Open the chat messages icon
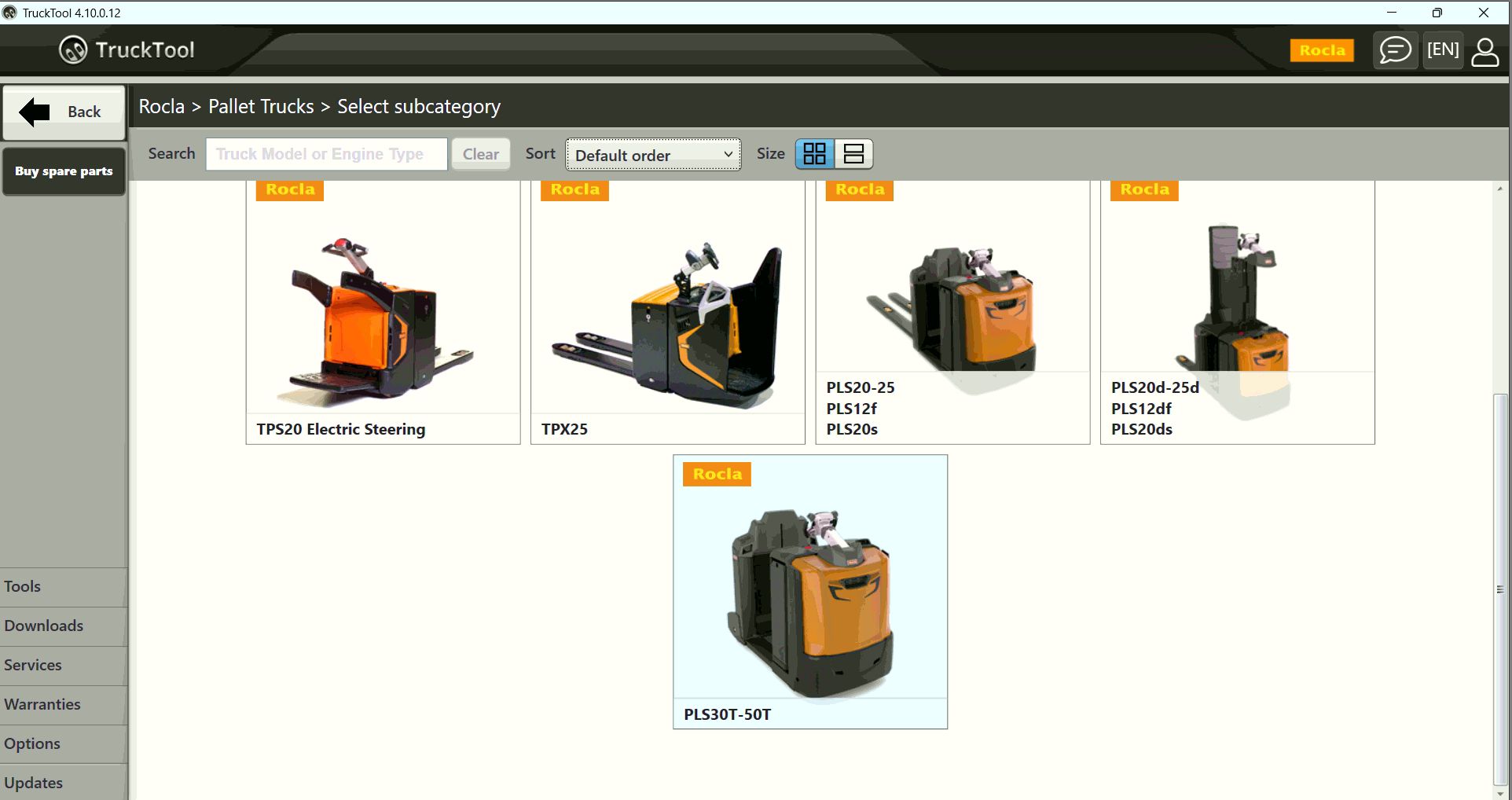Screen dimensions: 1512x800 (x=1395, y=50)
